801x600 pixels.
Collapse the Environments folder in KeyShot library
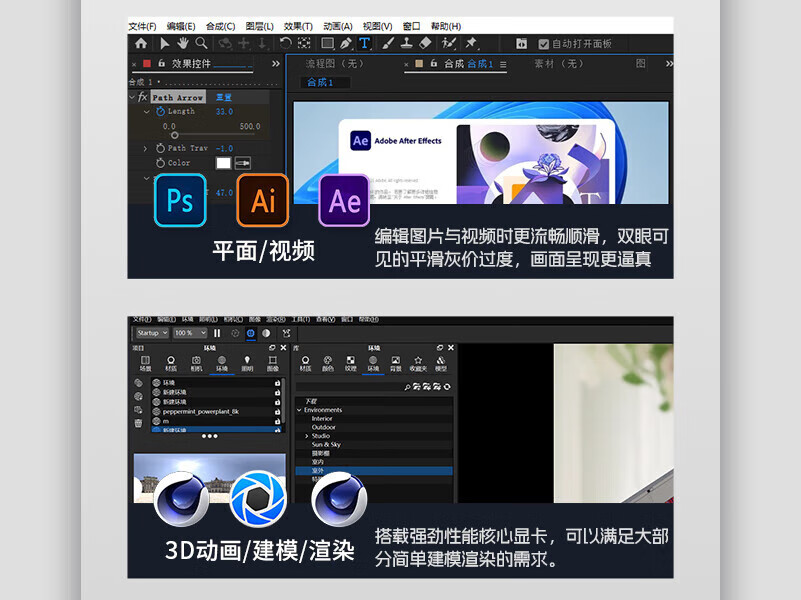(299, 410)
